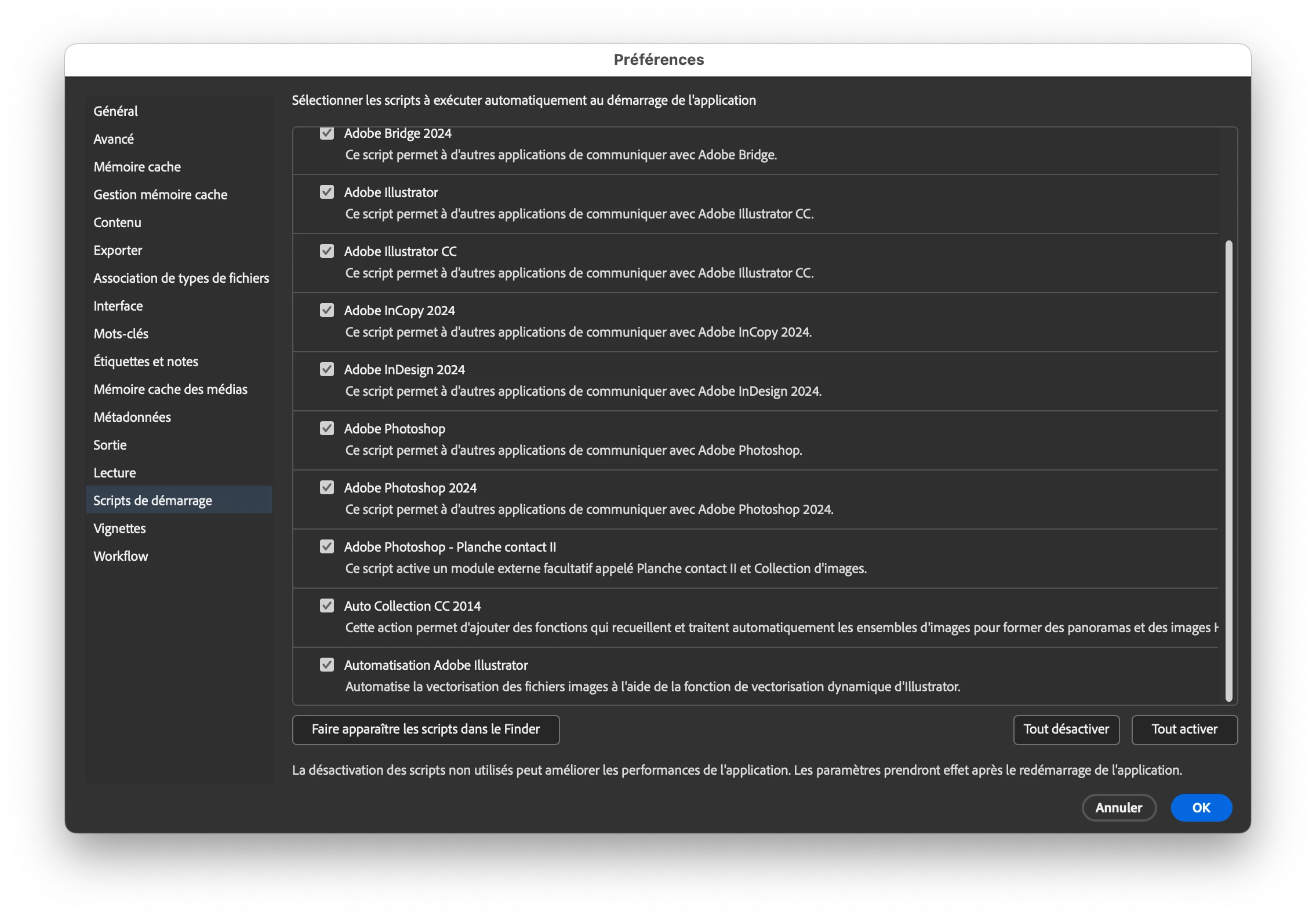Screen dimensions: 1316x919
Task: Switch to Mémoire cache settings
Action: coord(137,167)
